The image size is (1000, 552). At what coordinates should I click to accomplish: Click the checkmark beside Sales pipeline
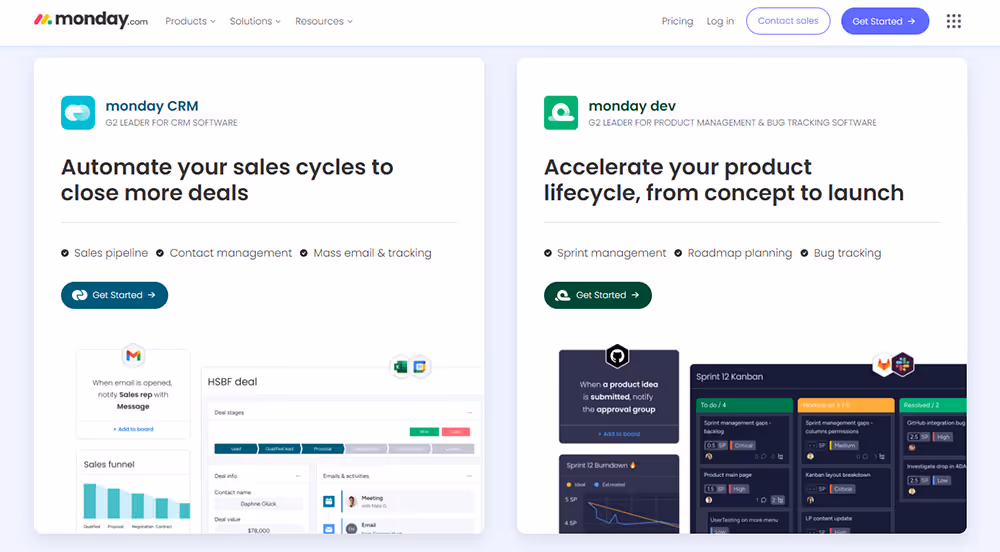coord(65,253)
